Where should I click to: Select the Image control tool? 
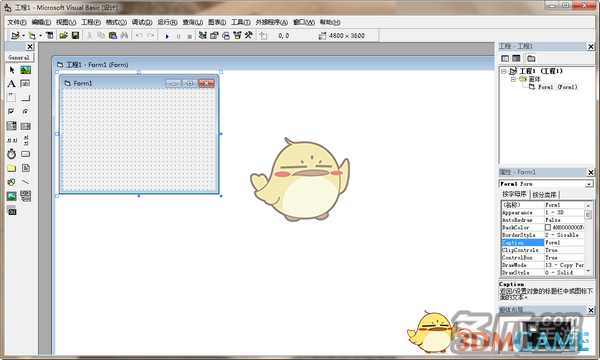(11, 196)
